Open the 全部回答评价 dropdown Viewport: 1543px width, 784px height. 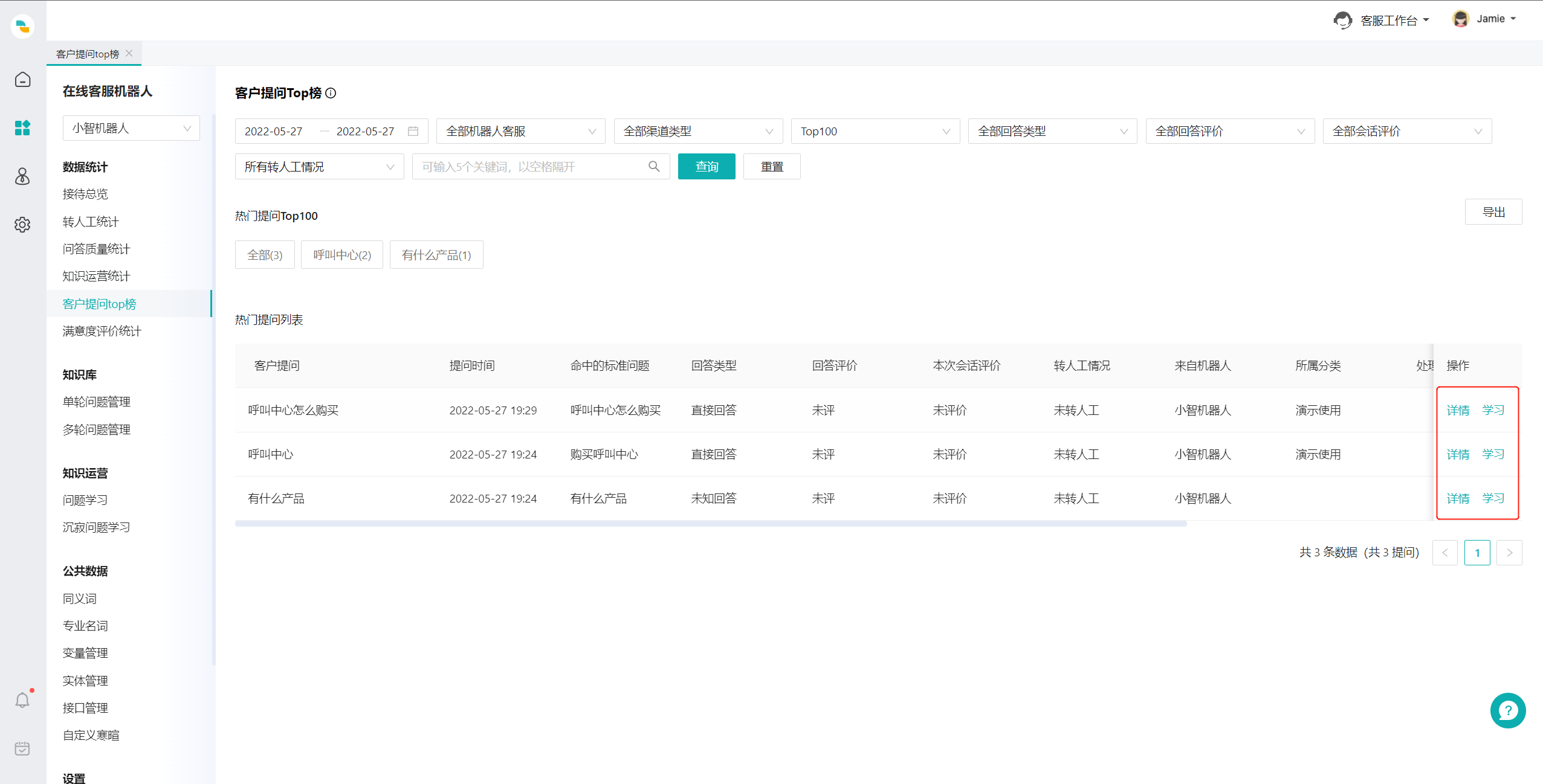[1230, 131]
